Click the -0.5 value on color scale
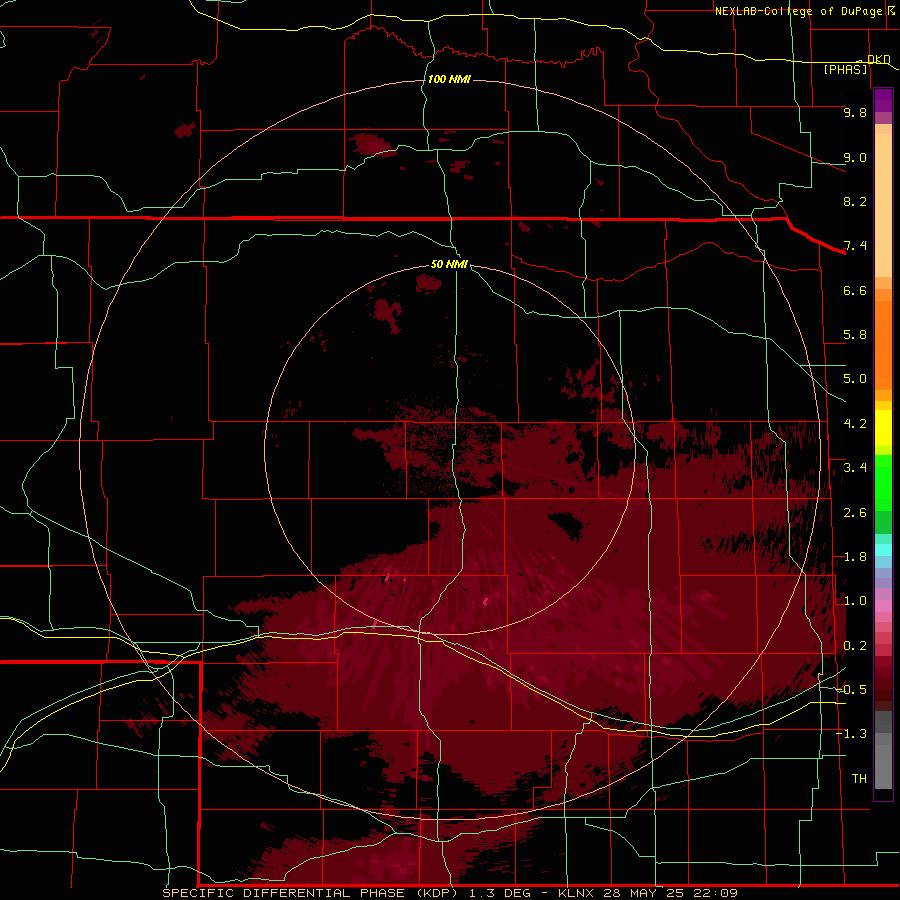 pyautogui.click(x=852, y=690)
